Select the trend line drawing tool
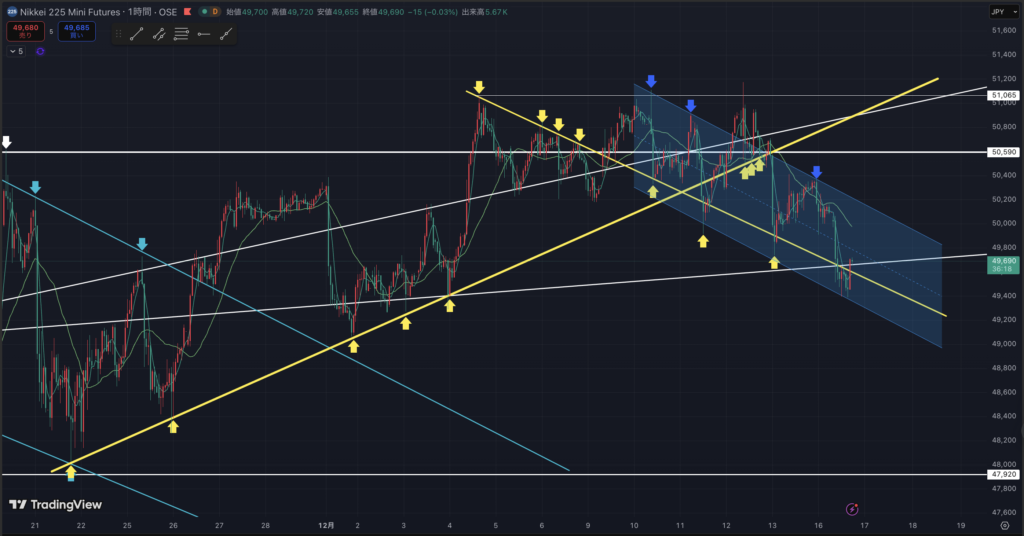The height and width of the screenshot is (536, 1024). pyautogui.click(x=136, y=33)
